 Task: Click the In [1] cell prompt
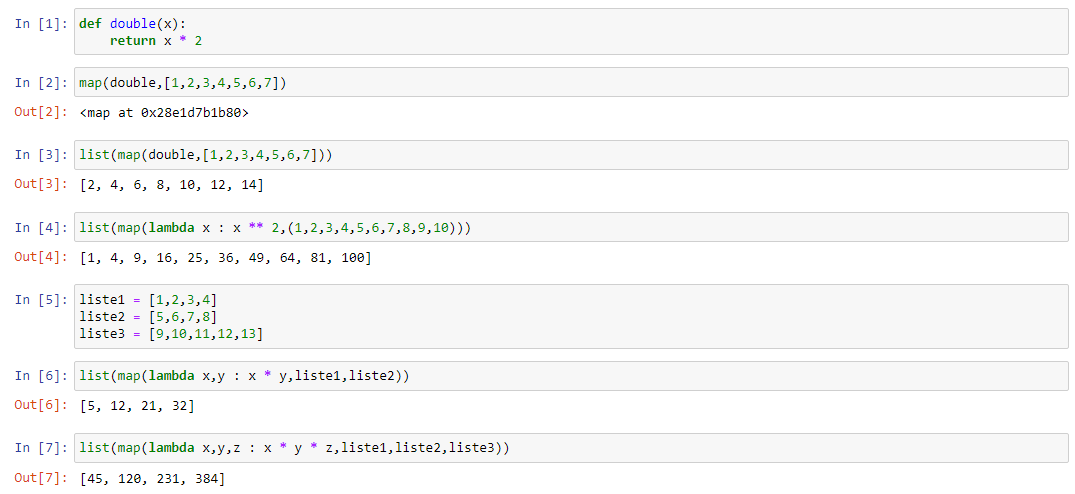[41, 23]
